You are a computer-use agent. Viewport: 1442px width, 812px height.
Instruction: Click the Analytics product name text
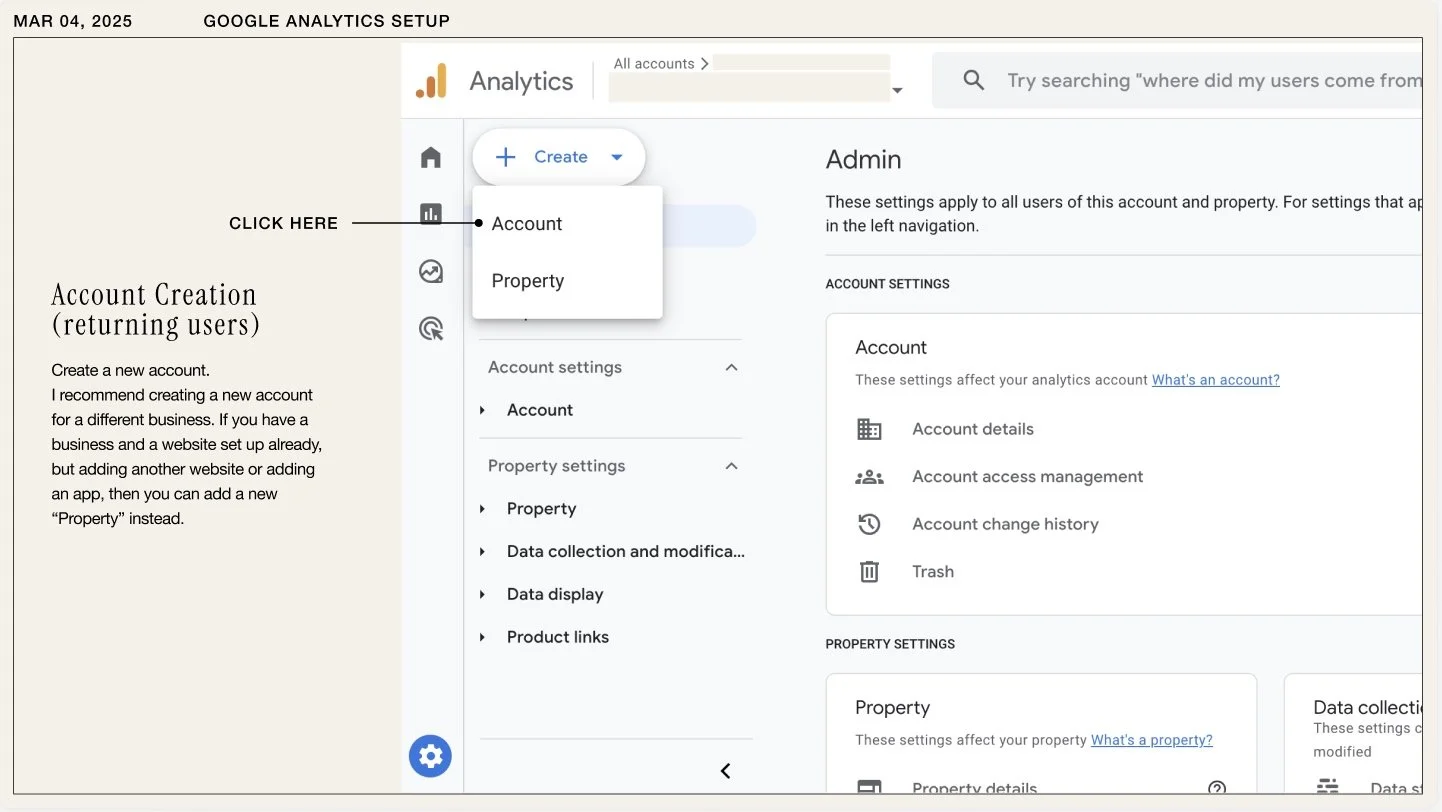click(x=521, y=81)
